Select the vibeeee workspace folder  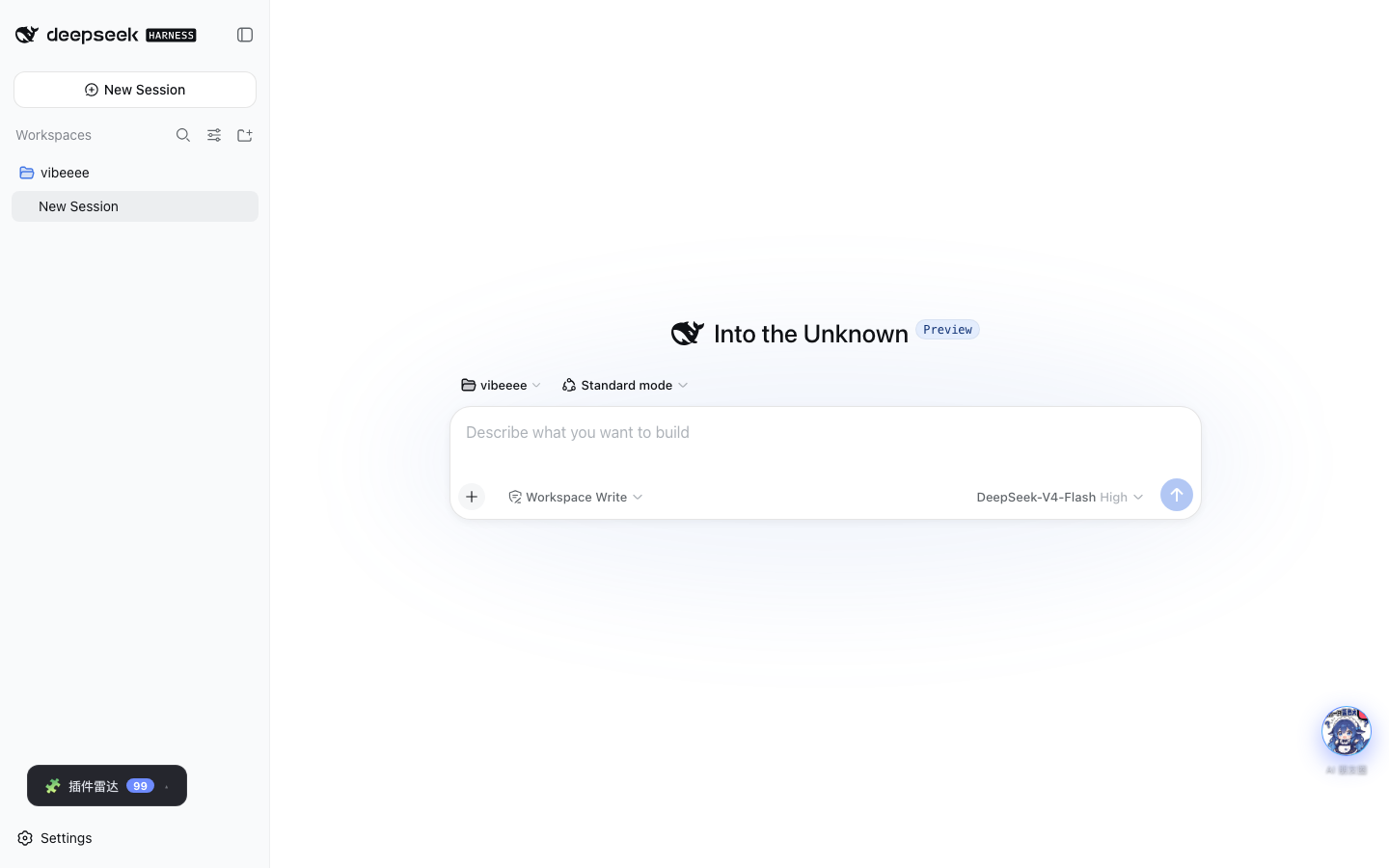(135, 173)
